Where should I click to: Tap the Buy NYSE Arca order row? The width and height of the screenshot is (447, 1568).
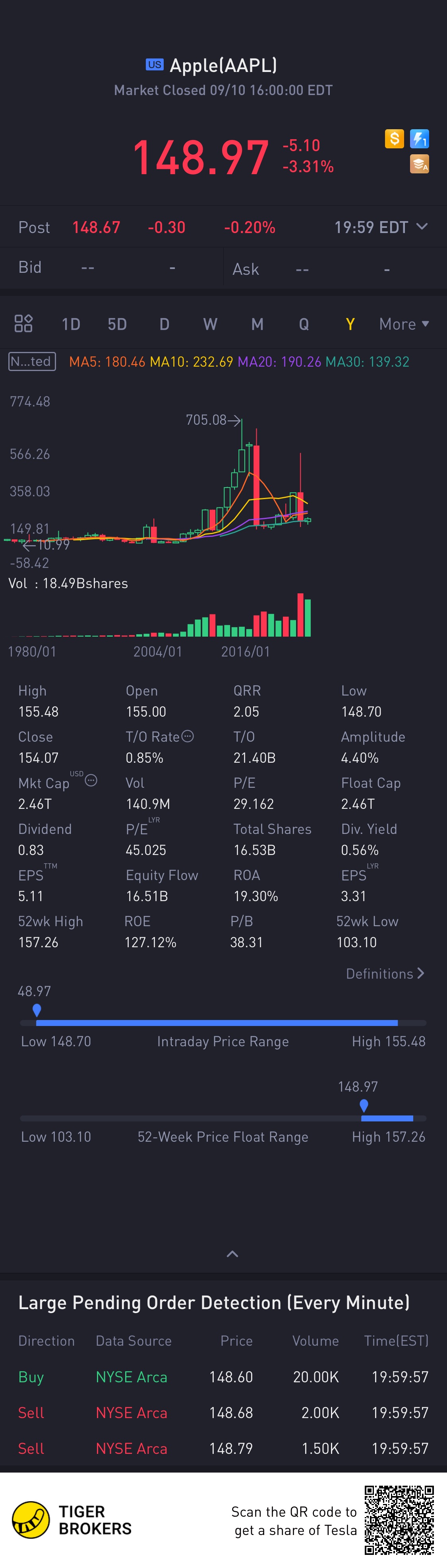[223, 1376]
